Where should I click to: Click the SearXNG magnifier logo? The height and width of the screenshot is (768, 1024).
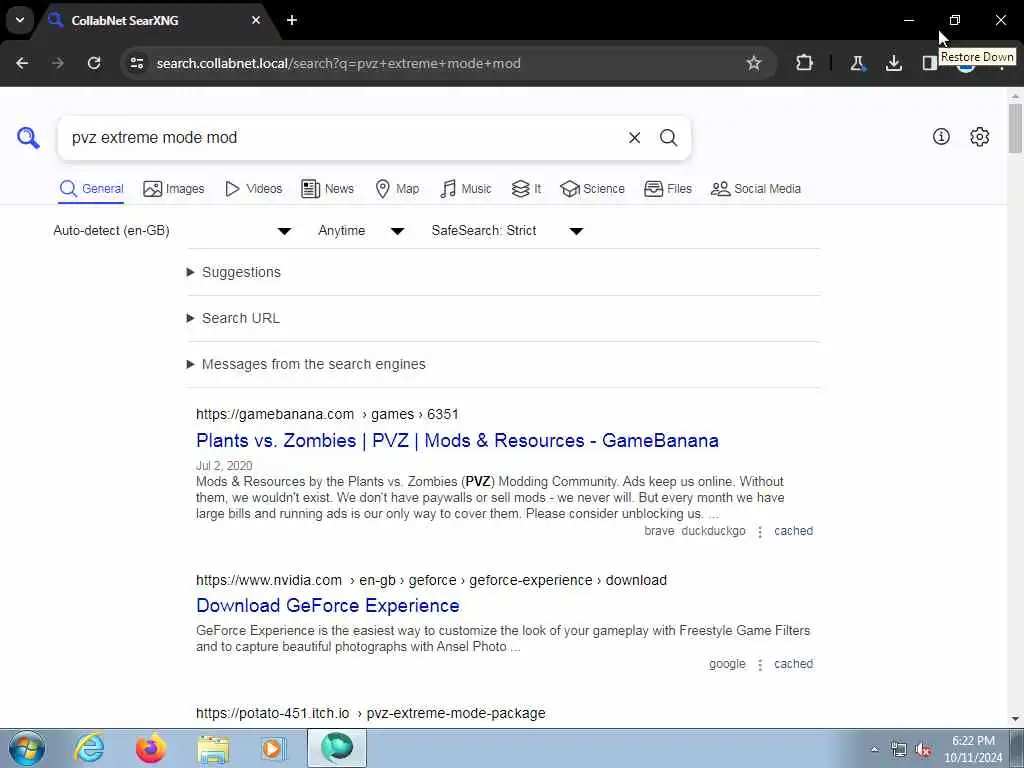[28, 138]
